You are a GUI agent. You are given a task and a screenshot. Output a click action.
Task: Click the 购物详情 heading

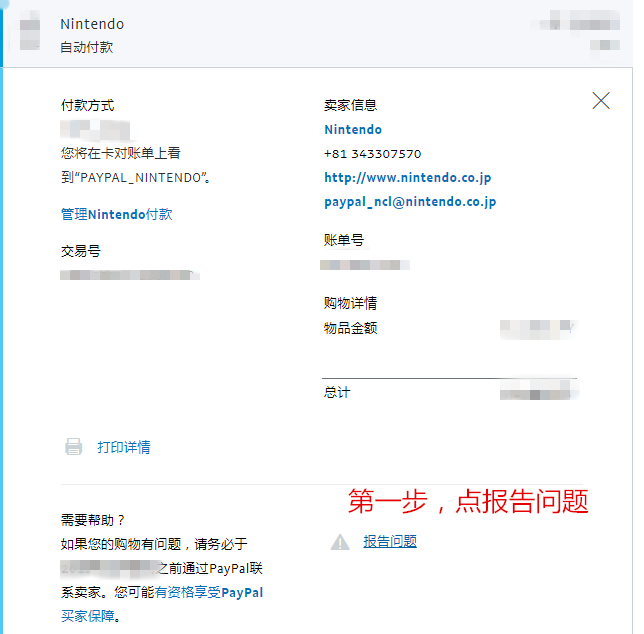(350, 303)
